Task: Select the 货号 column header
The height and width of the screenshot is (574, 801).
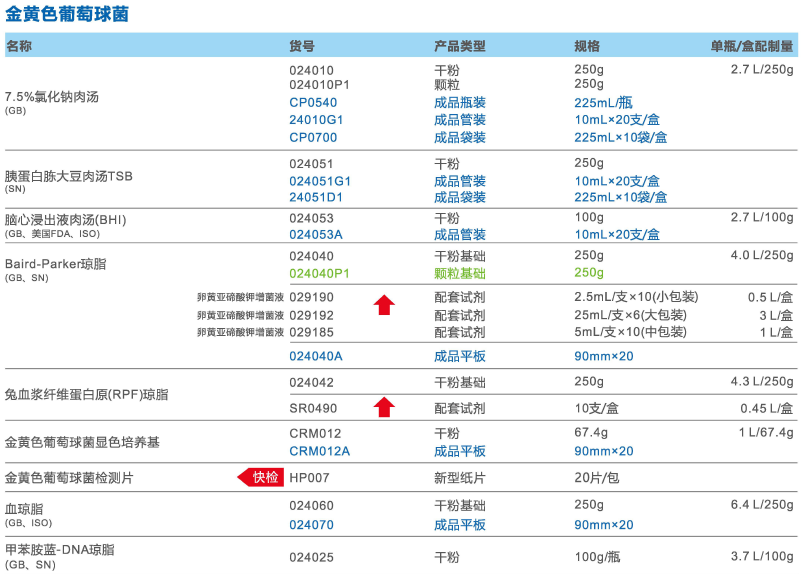Action: coord(302,46)
